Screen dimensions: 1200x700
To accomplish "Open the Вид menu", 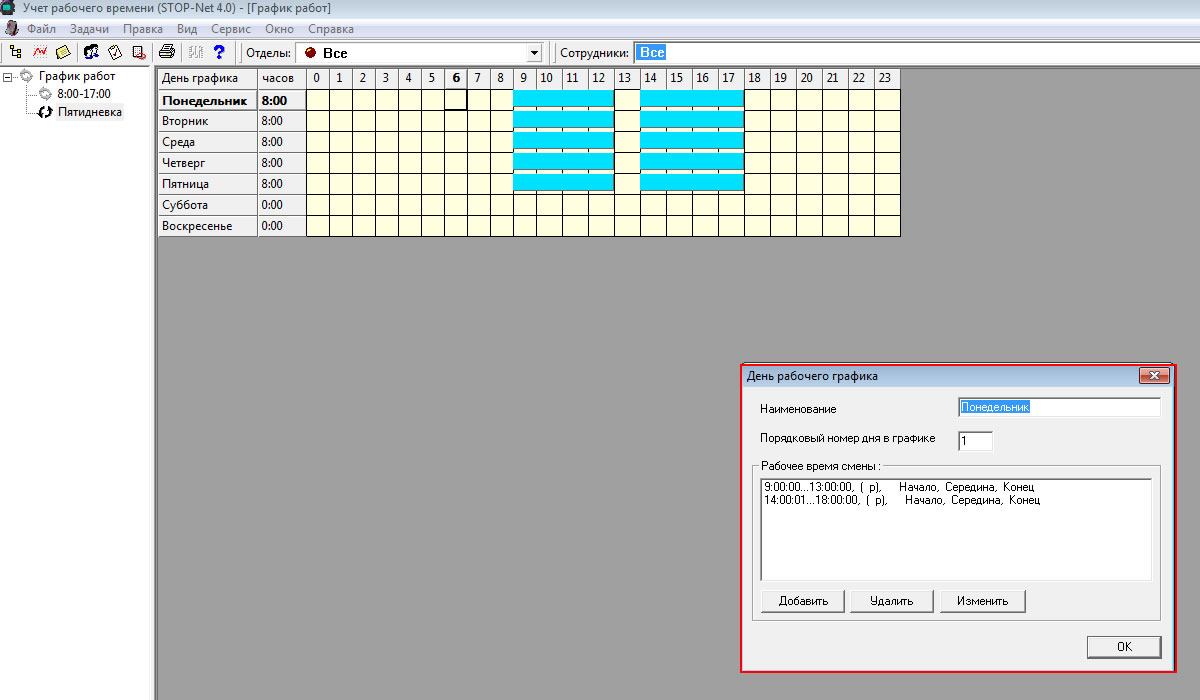I will (x=186, y=29).
